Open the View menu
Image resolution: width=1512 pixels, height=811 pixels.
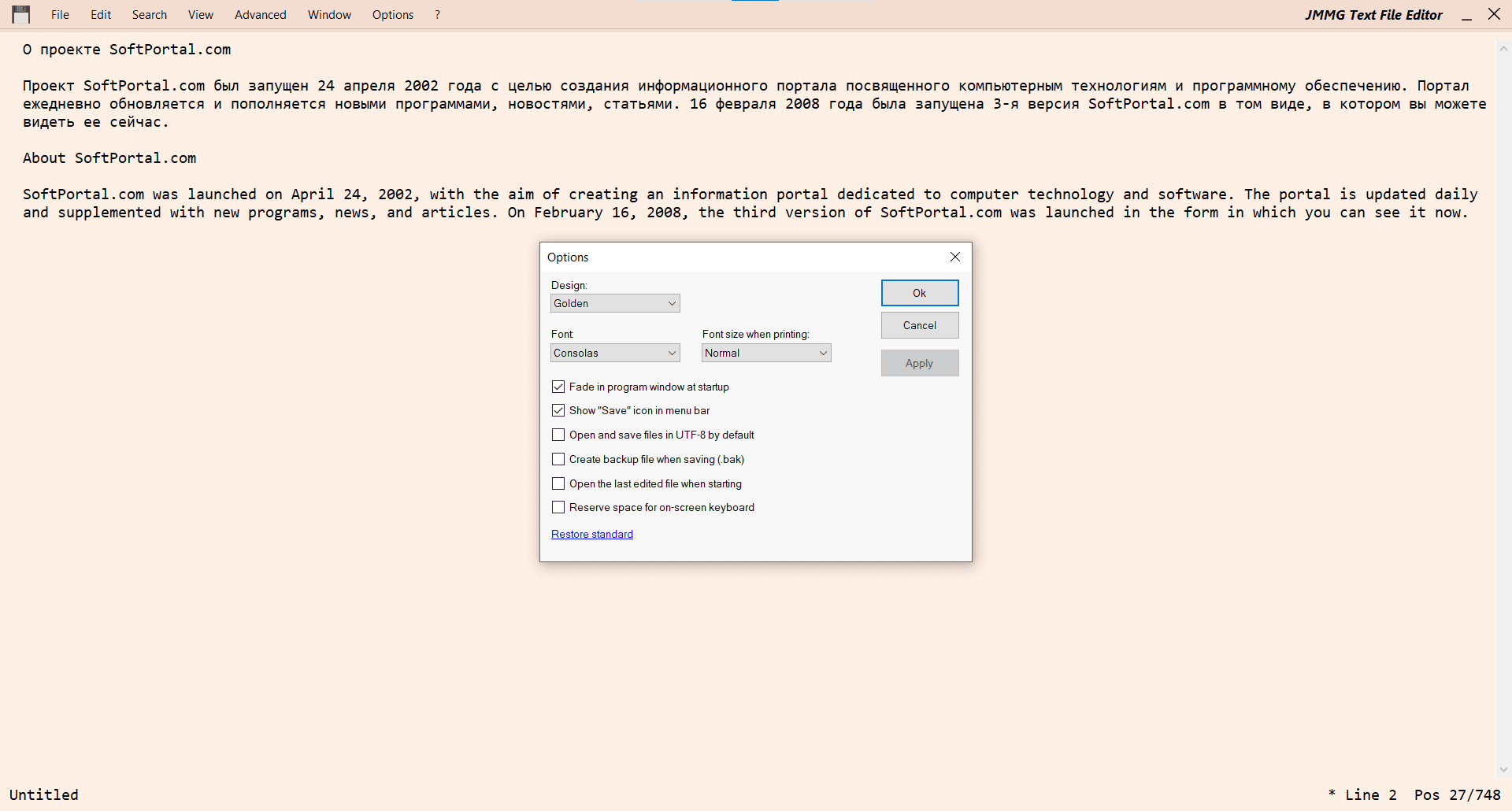[x=201, y=15]
